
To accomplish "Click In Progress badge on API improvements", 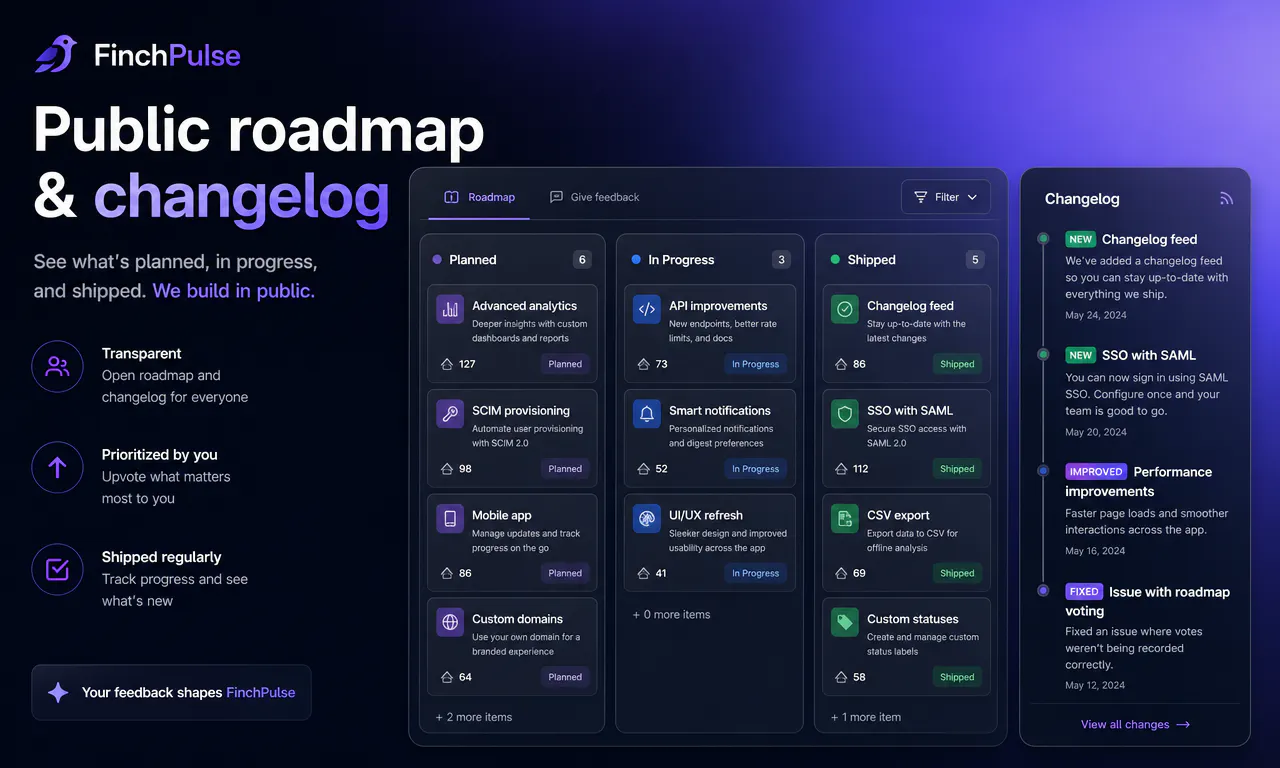I will click(755, 364).
